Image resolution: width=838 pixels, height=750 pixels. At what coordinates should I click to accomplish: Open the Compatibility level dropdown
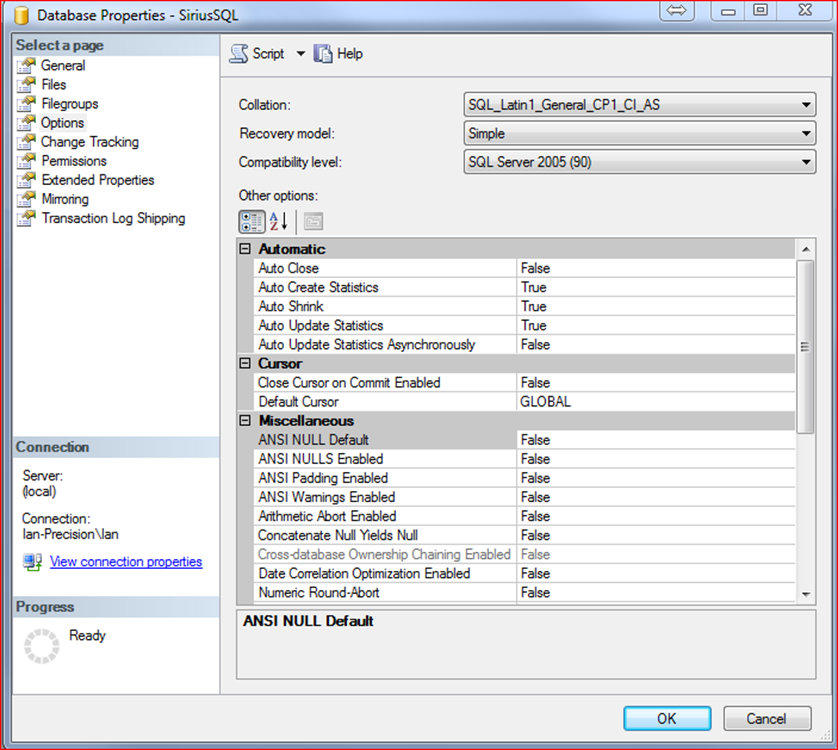(807, 162)
